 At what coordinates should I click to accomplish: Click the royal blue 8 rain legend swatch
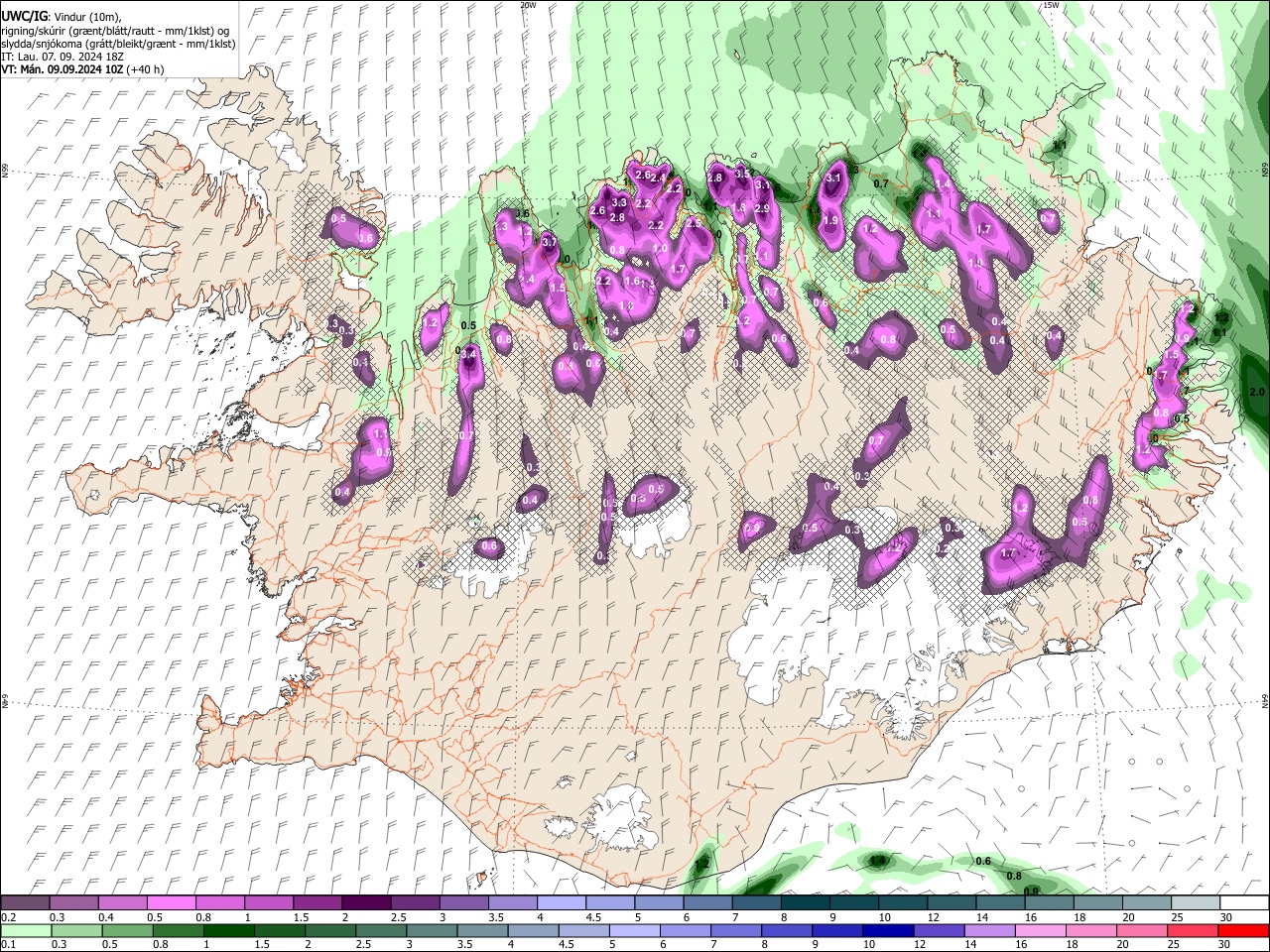coord(786,930)
